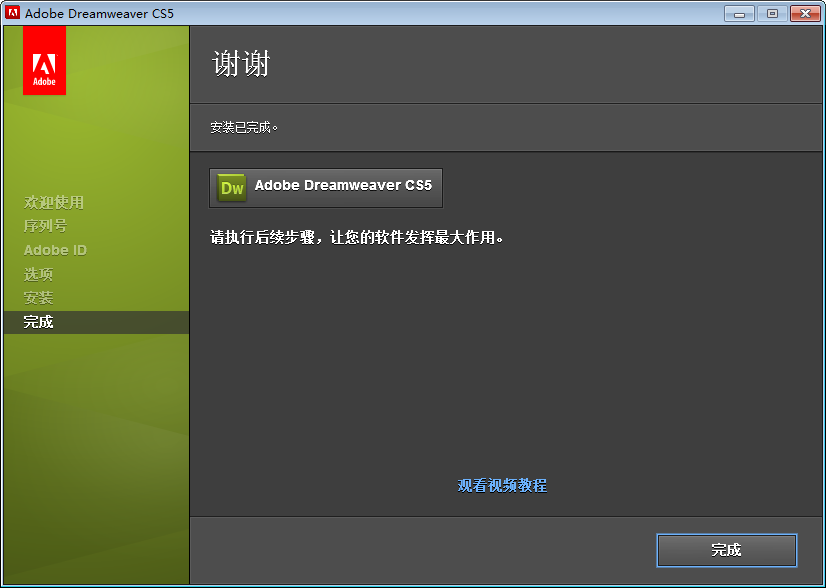Click the Adobe Dreamweaver CS5 window title text
This screenshot has height=588, width=826.
click(99, 13)
